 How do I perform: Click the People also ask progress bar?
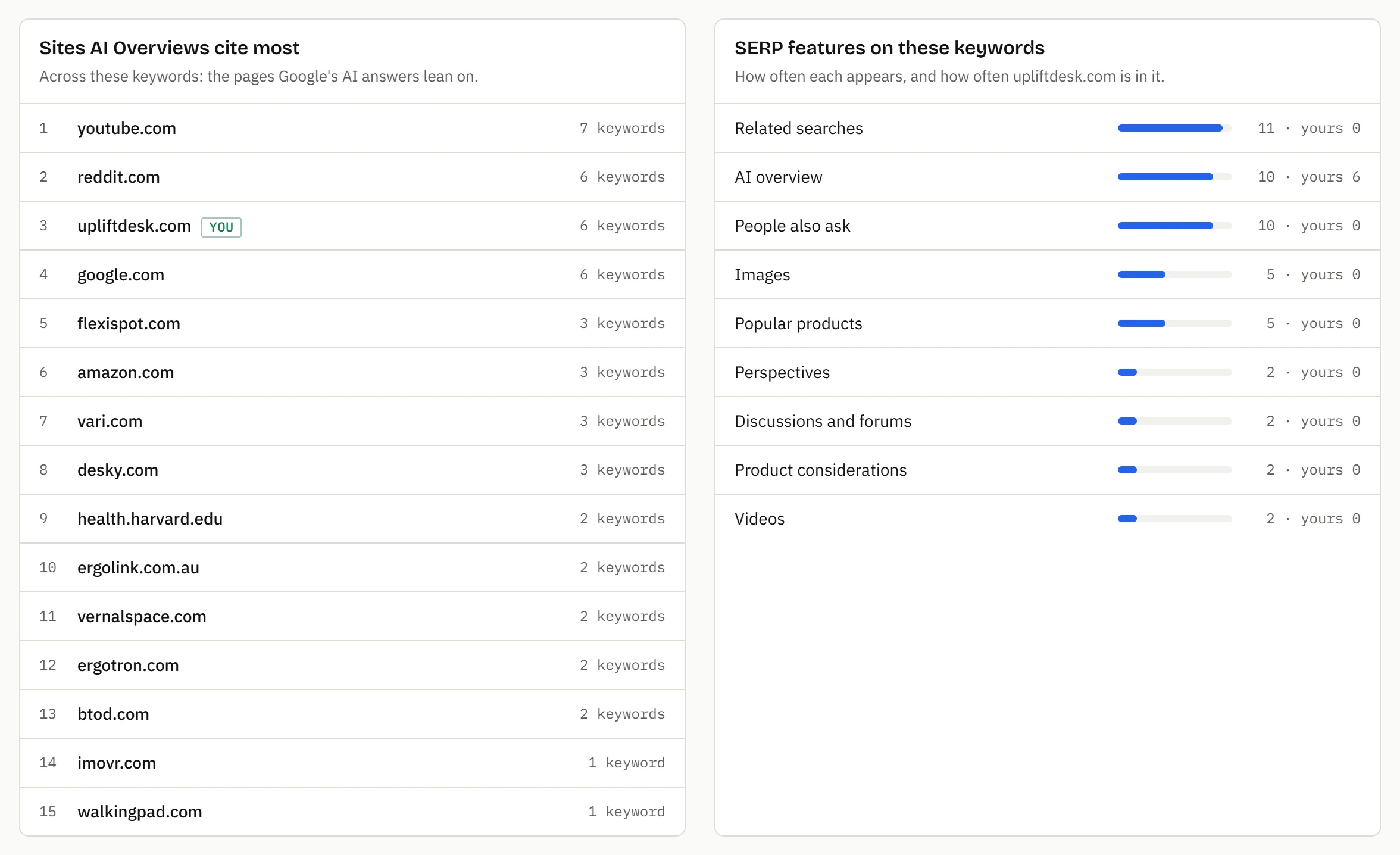tap(1174, 226)
